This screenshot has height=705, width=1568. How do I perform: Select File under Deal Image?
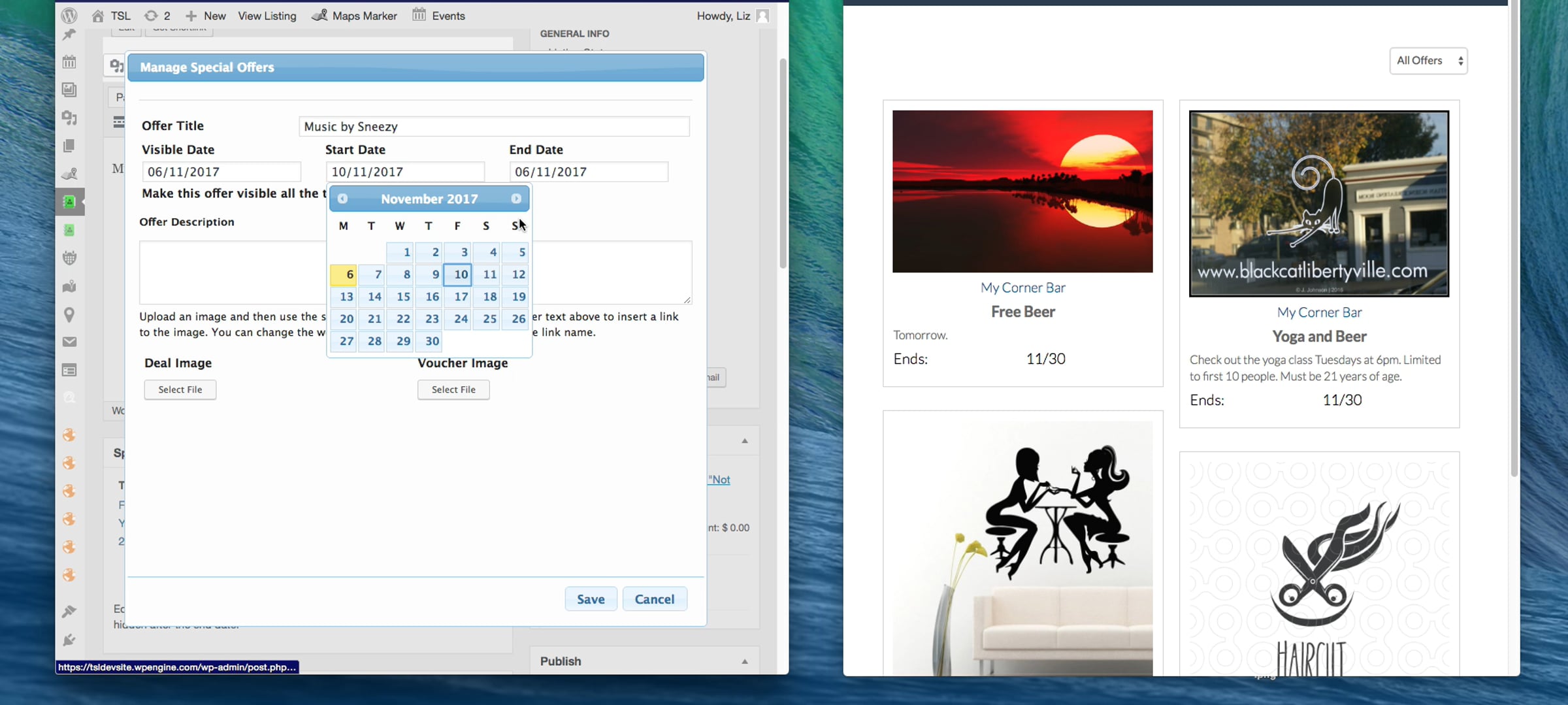click(x=180, y=389)
